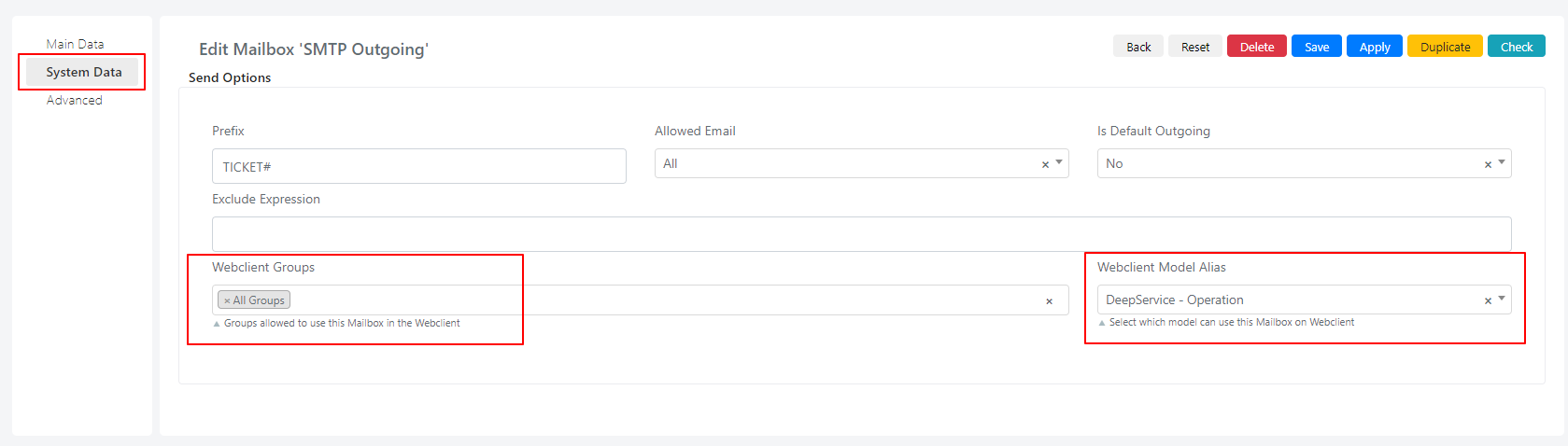
Task: Open the Allowed Email dropdown arrow
Action: tap(1059, 162)
